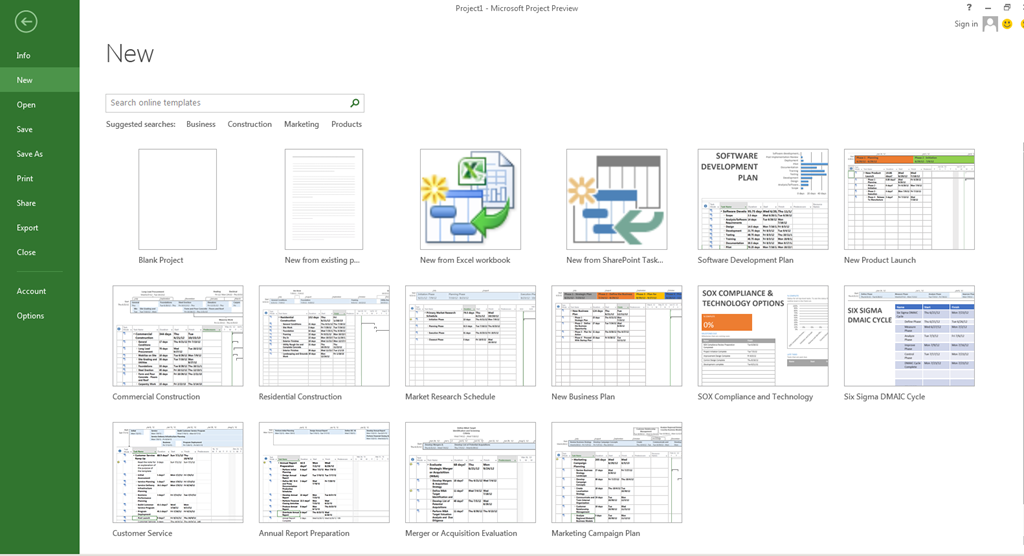This screenshot has height=556, width=1024.
Task: Select the New from existing project thumbnail
Action: pyautogui.click(x=323, y=199)
